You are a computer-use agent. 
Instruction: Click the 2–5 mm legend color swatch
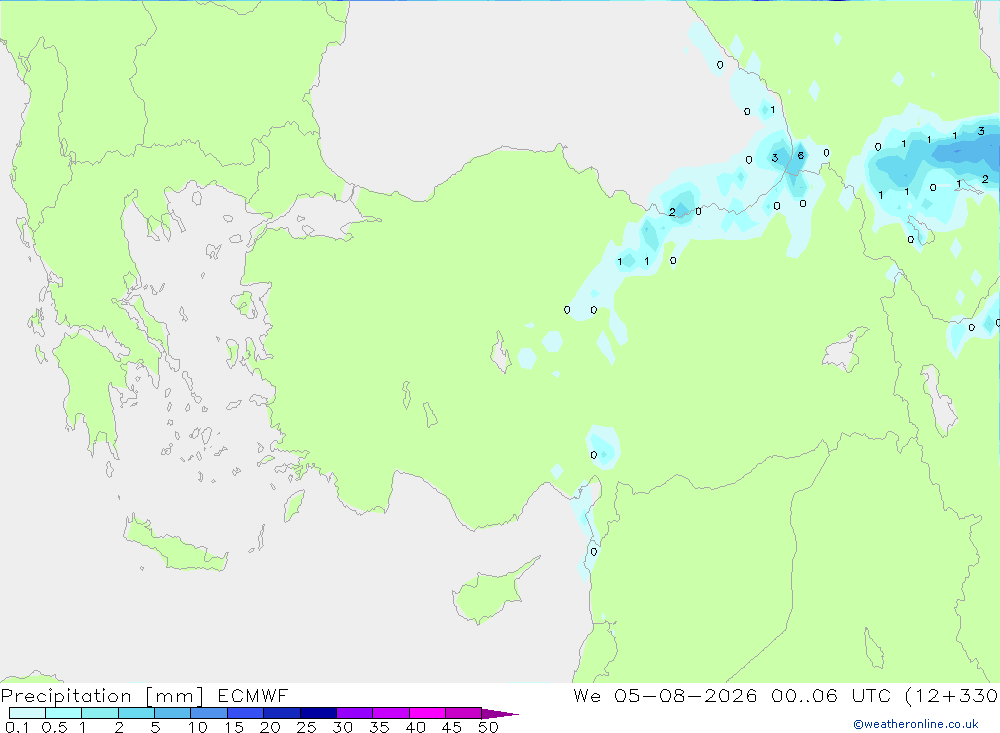[136, 713]
